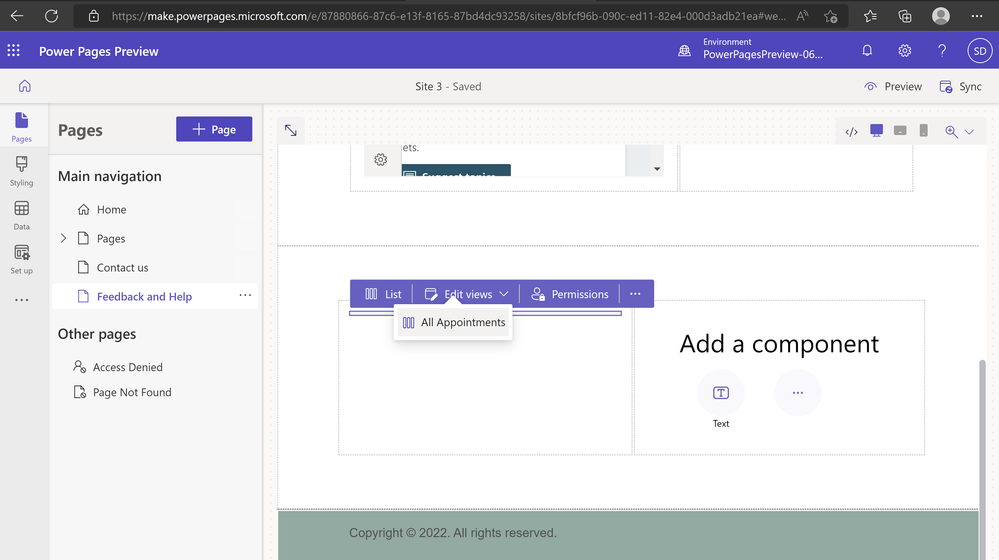Viewport: 999px width, 560px height.
Task: Open browser profile avatar
Action: pos(941,16)
